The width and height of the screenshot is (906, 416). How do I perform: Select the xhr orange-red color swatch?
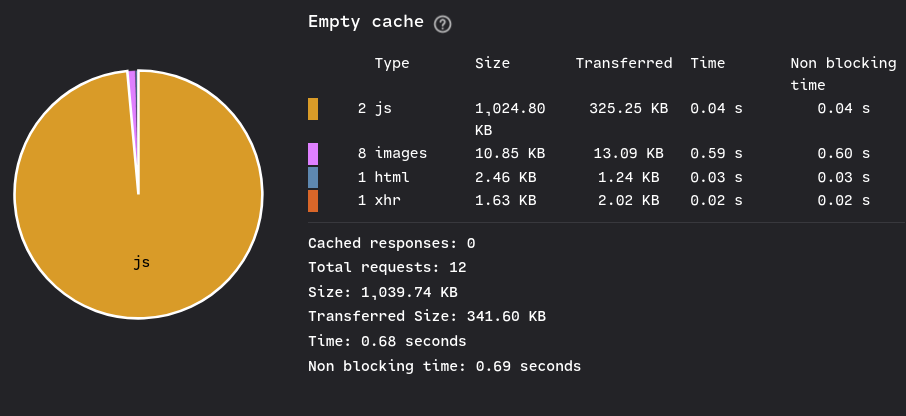pyautogui.click(x=313, y=200)
